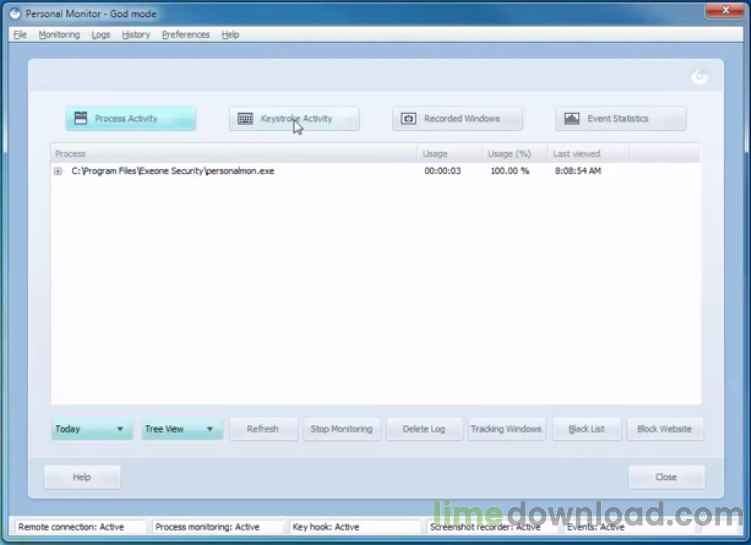Image resolution: width=751 pixels, height=545 pixels.
Task: Open the Tree View mode dropdown
Action: [x=181, y=429]
